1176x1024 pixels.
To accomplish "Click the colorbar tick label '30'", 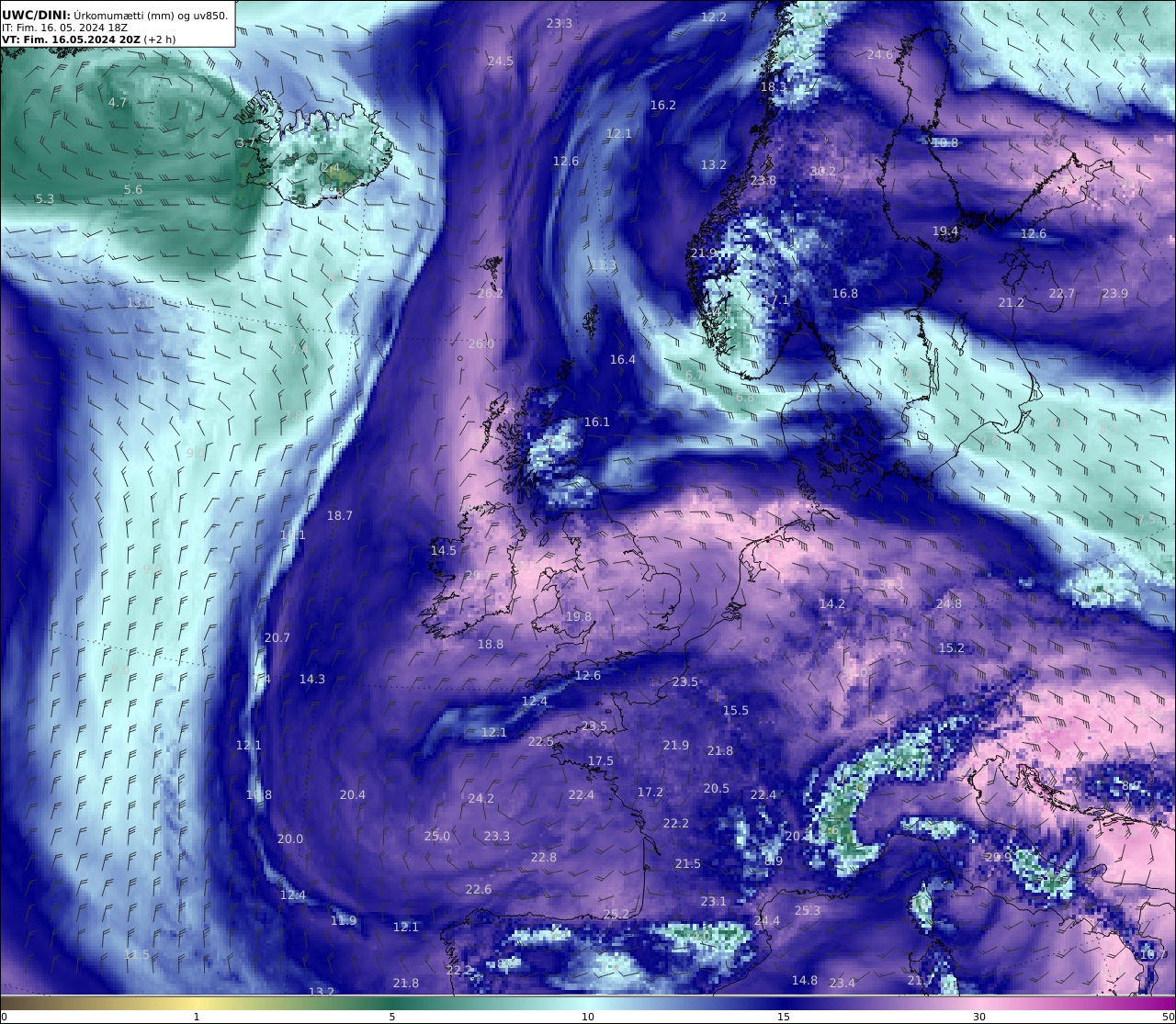I will [x=979, y=1016].
